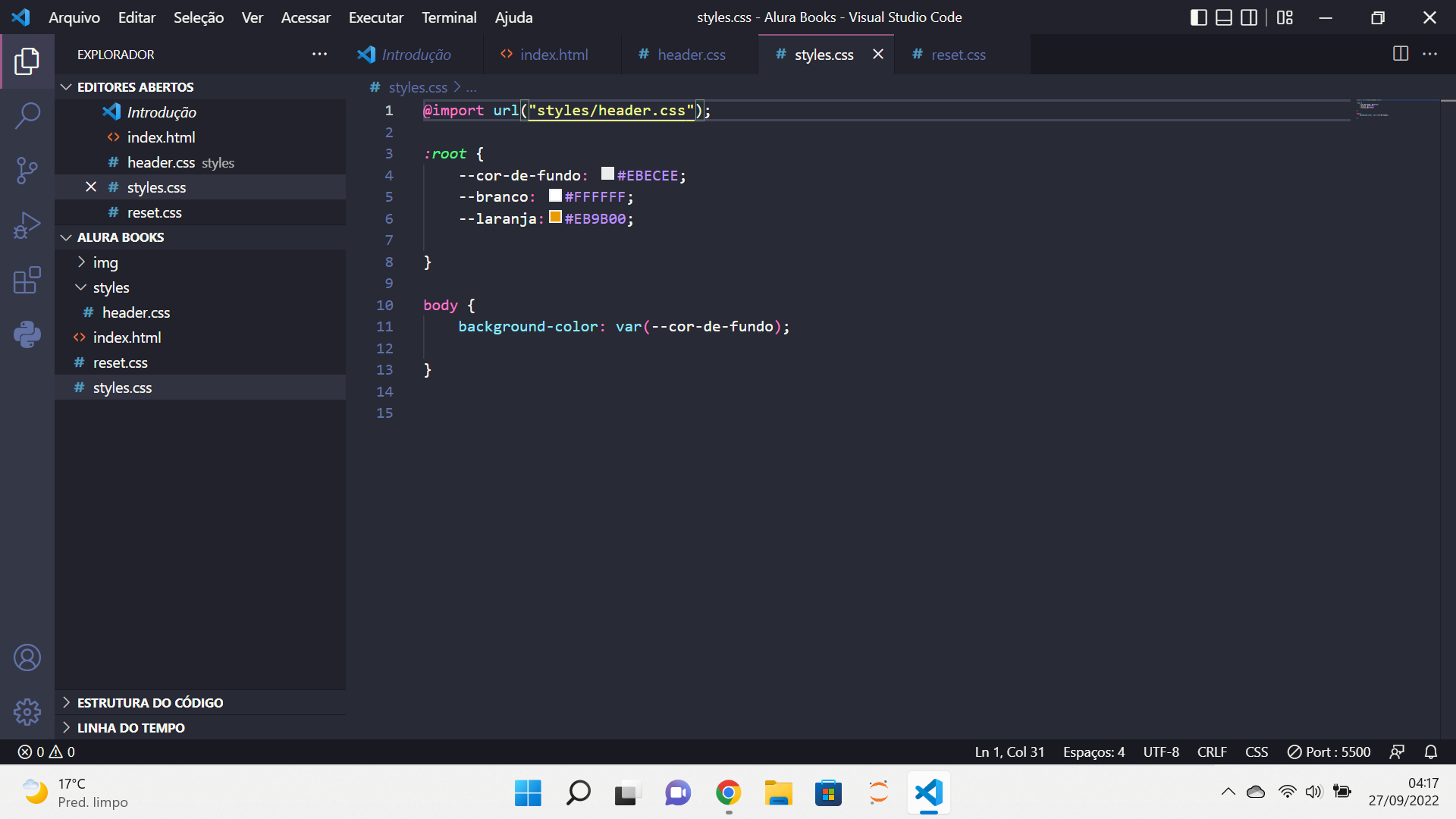Open index.html in Alura Books tree

coord(201,337)
